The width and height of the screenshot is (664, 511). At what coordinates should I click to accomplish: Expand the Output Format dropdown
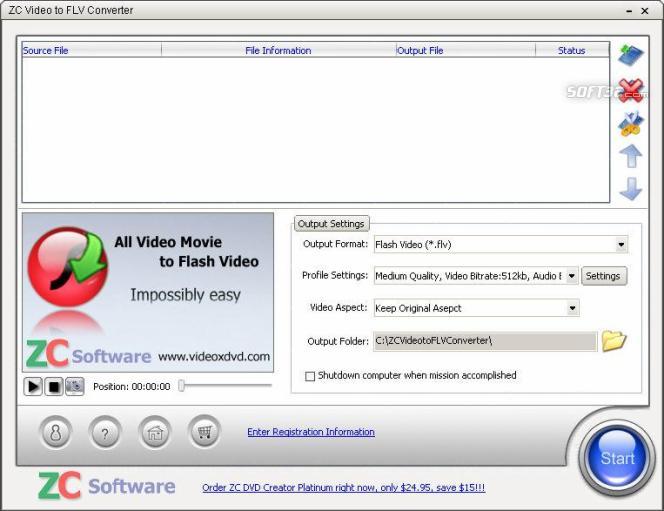coord(621,244)
